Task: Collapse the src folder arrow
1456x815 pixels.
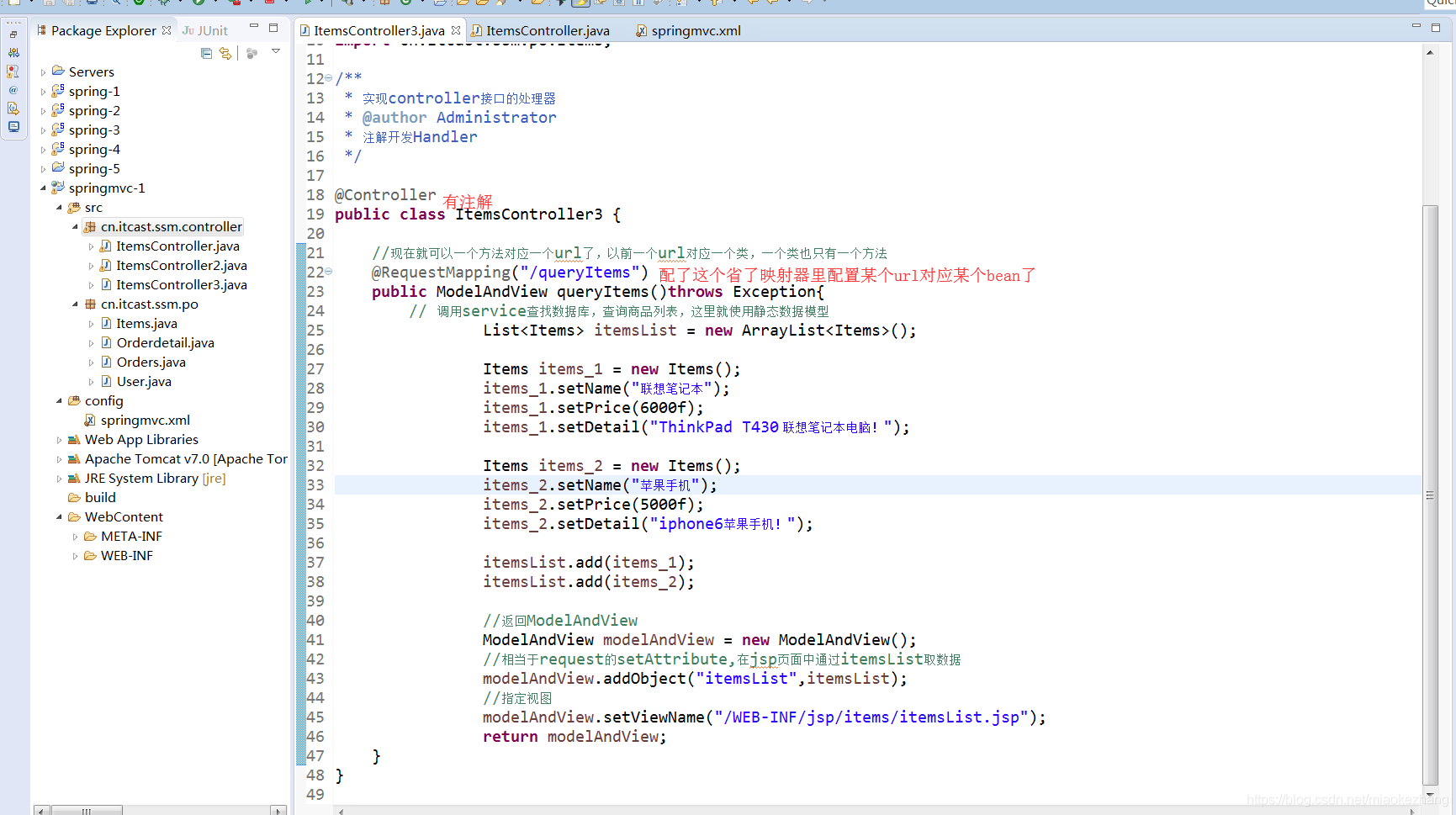Action: (59, 208)
